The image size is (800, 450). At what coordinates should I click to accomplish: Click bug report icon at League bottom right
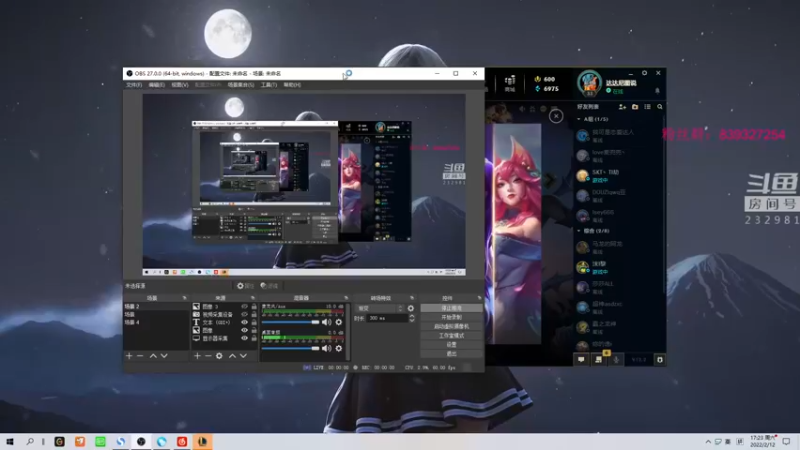coord(660,360)
